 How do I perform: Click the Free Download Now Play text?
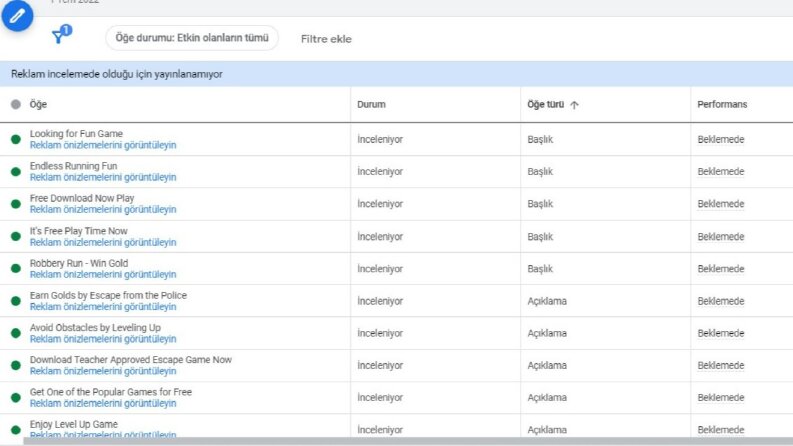pyautogui.click(x=82, y=198)
